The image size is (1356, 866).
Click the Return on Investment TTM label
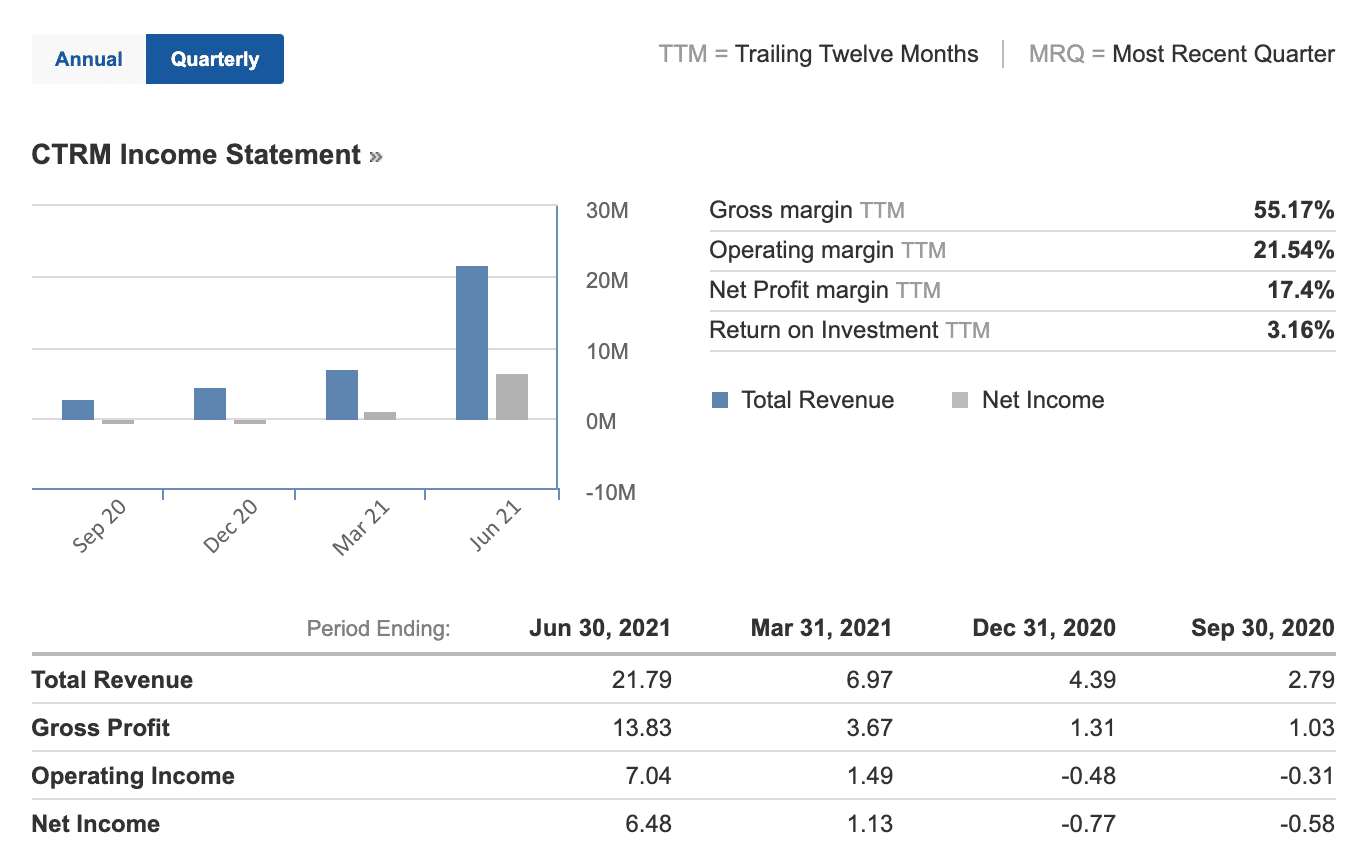tap(849, 330)
